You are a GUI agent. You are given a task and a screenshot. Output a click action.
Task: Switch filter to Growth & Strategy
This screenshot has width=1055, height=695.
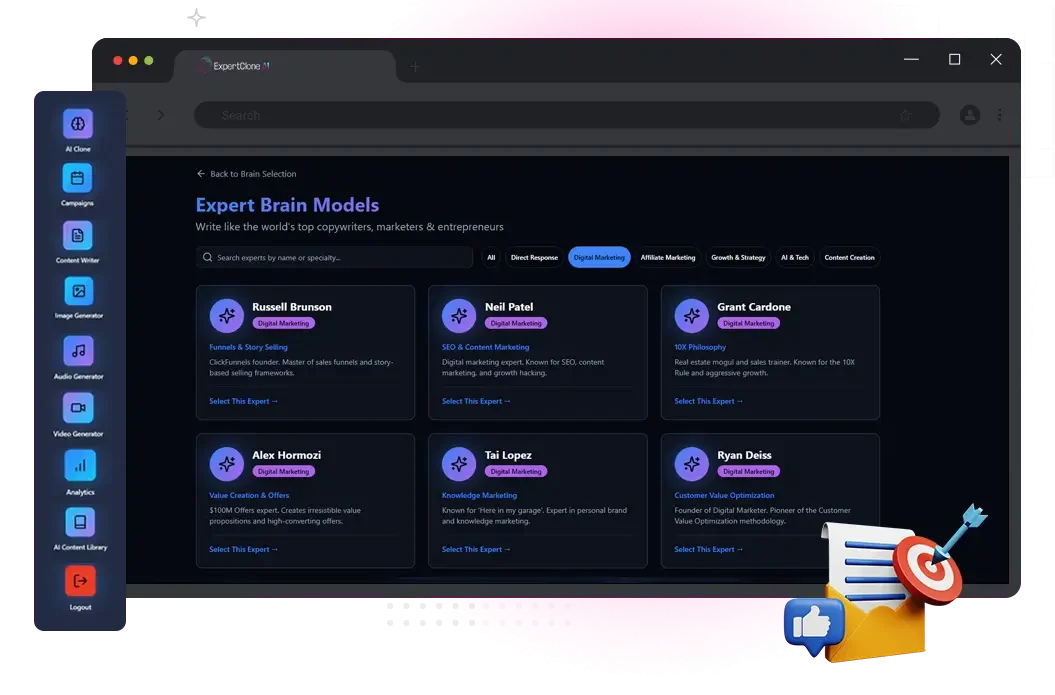(x=737, y=257)
